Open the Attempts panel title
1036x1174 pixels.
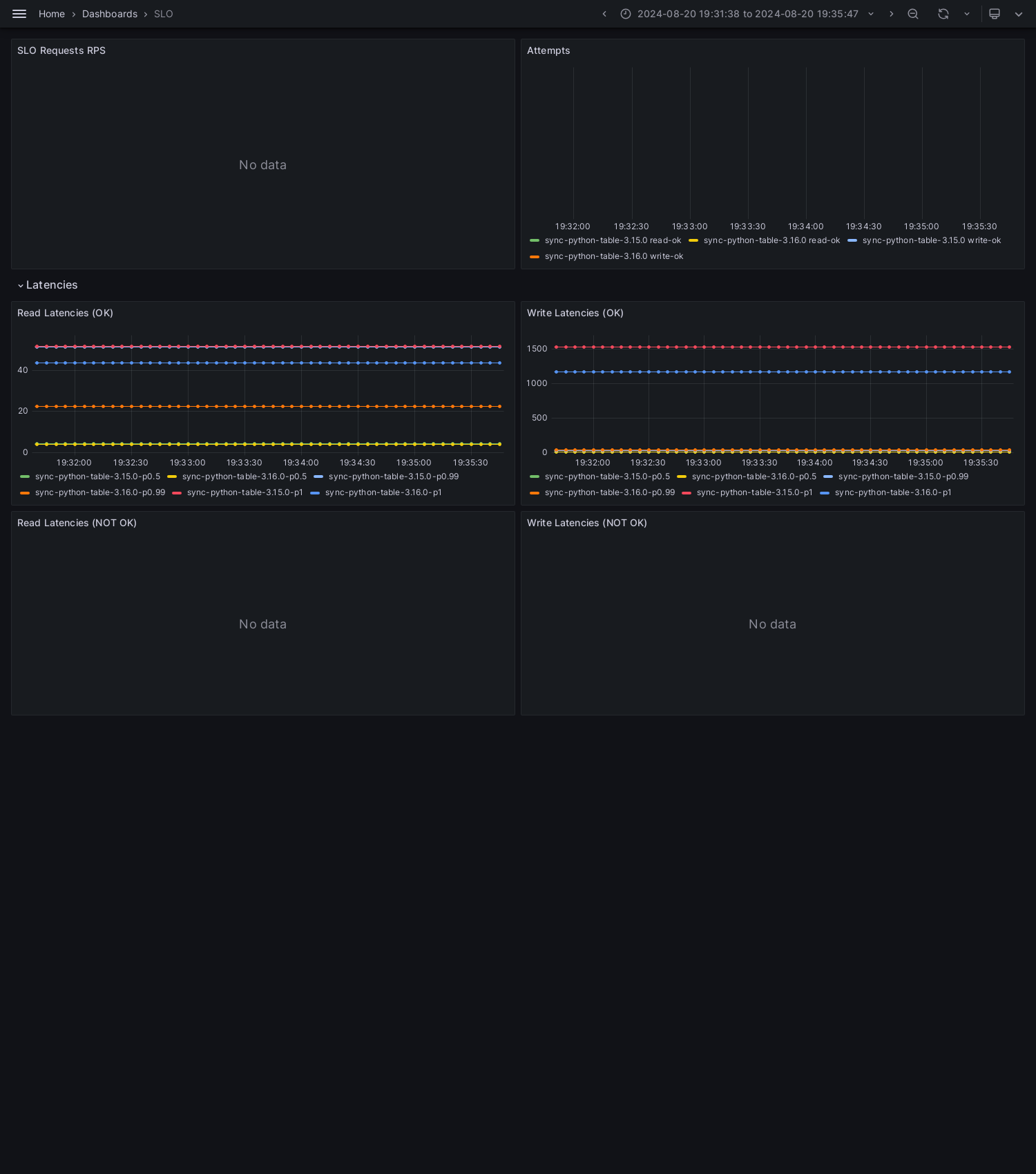(548, 50)
